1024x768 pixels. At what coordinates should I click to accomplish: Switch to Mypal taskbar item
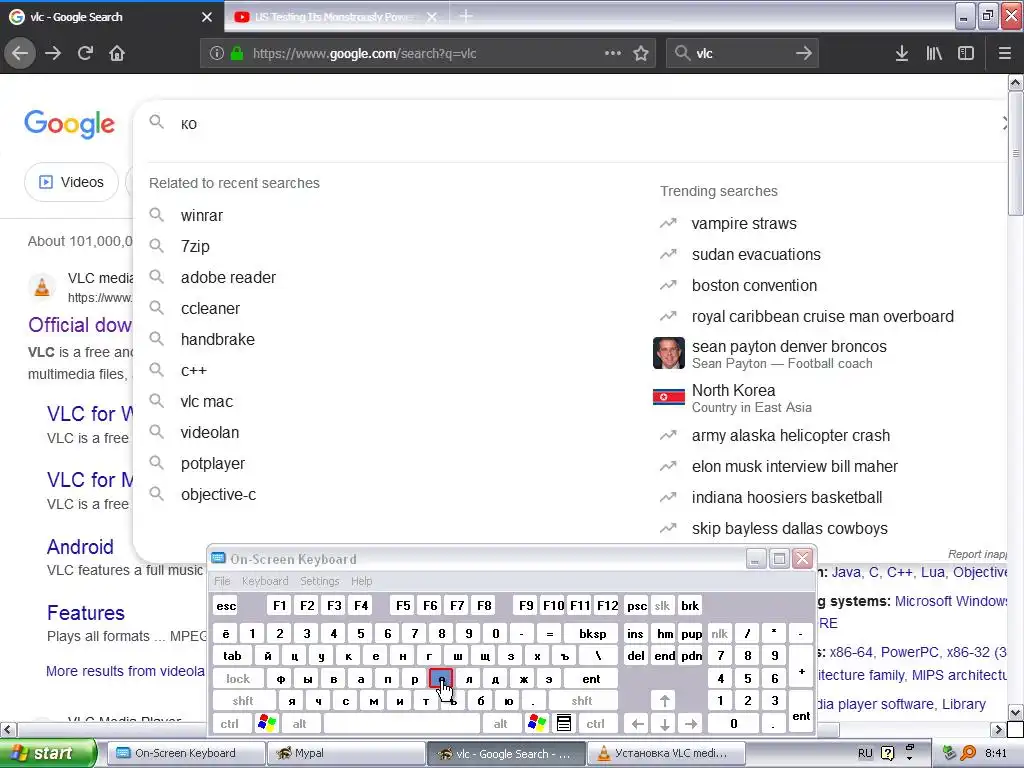(x=345, y=753)
